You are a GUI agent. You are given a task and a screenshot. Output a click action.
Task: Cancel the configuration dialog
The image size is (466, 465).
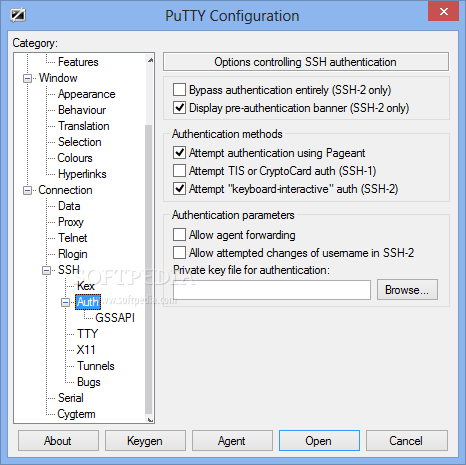click(x=406, y=441)
